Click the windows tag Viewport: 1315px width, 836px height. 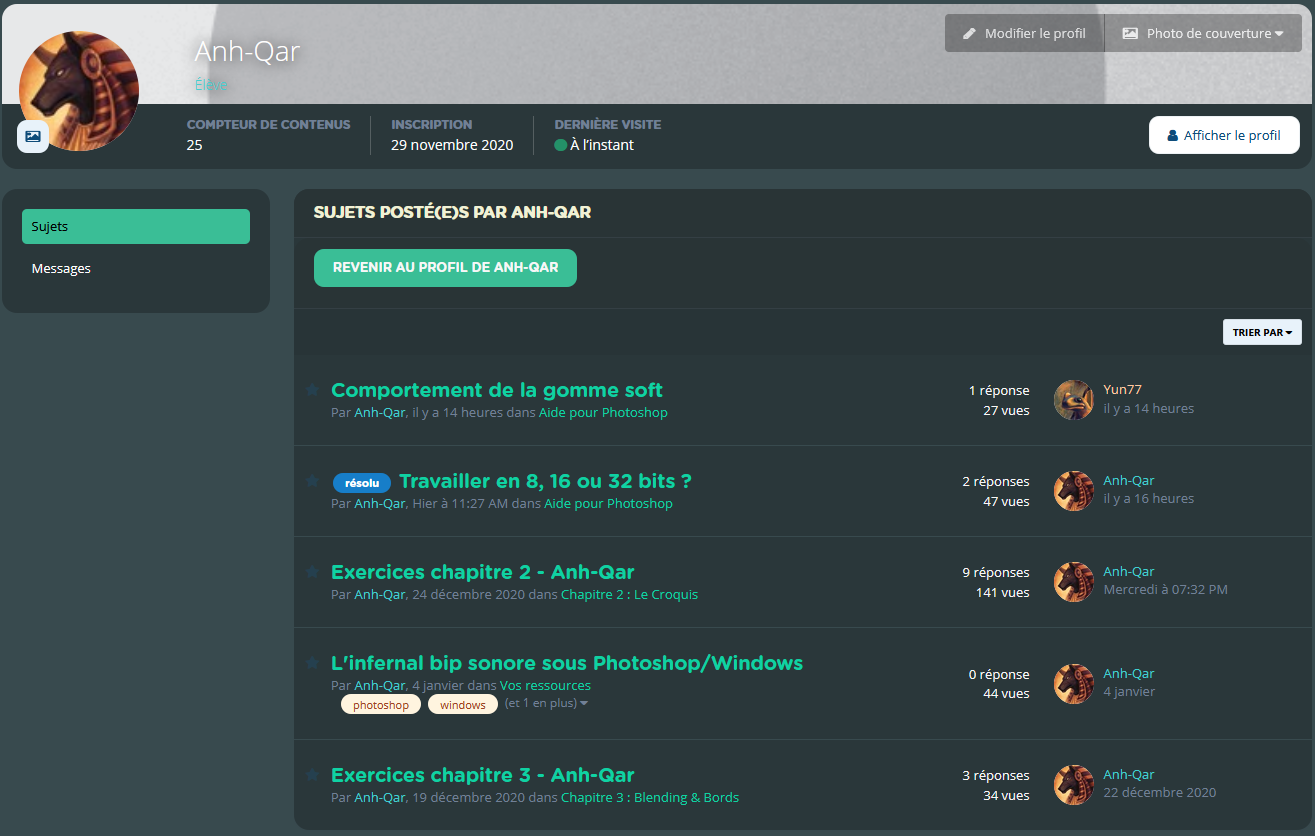coord(463,705)
